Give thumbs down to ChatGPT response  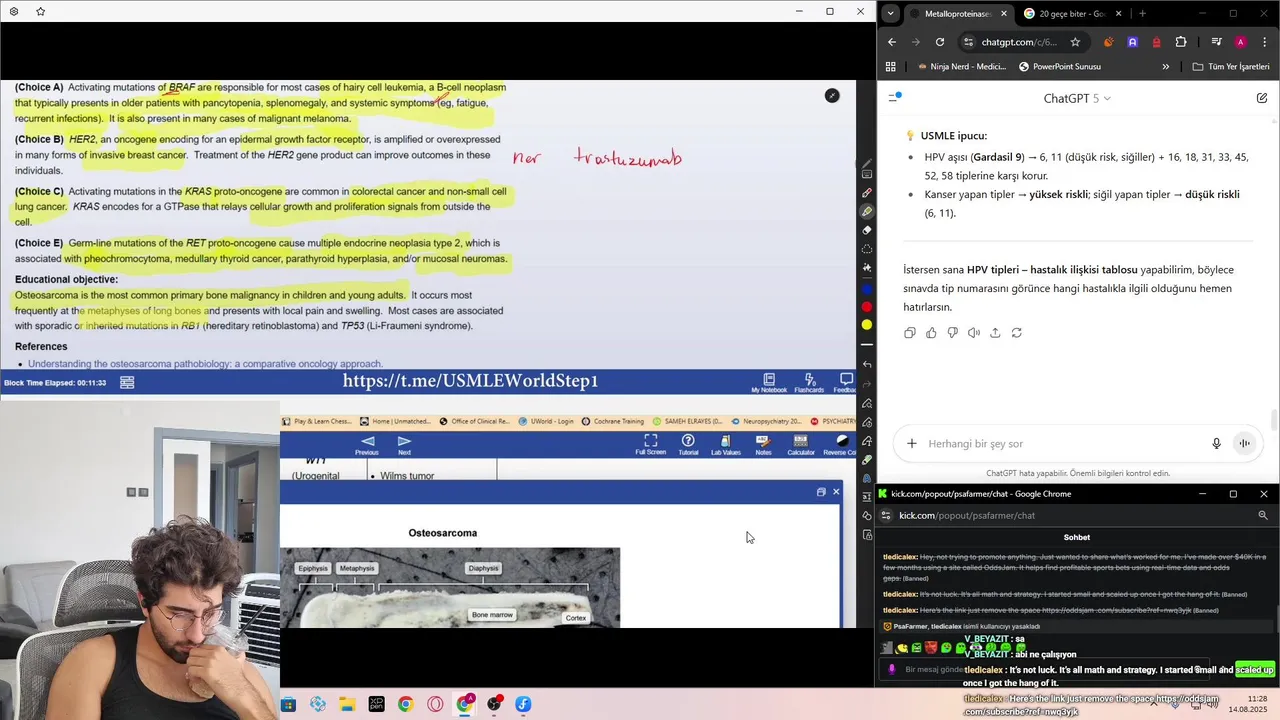coord(952,333)
